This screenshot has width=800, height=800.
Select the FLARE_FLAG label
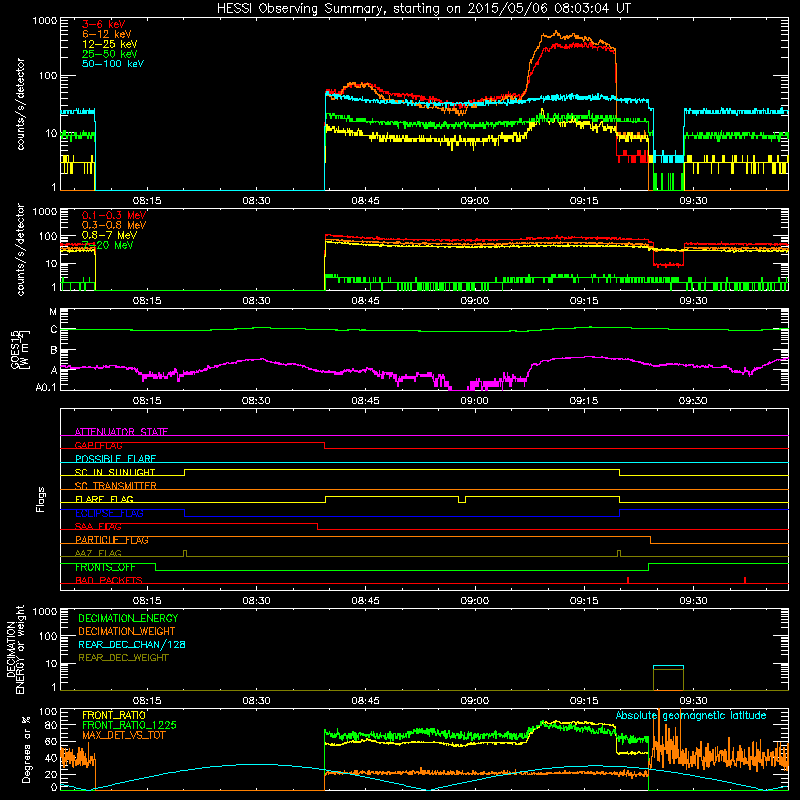click(x=104, y=499)
